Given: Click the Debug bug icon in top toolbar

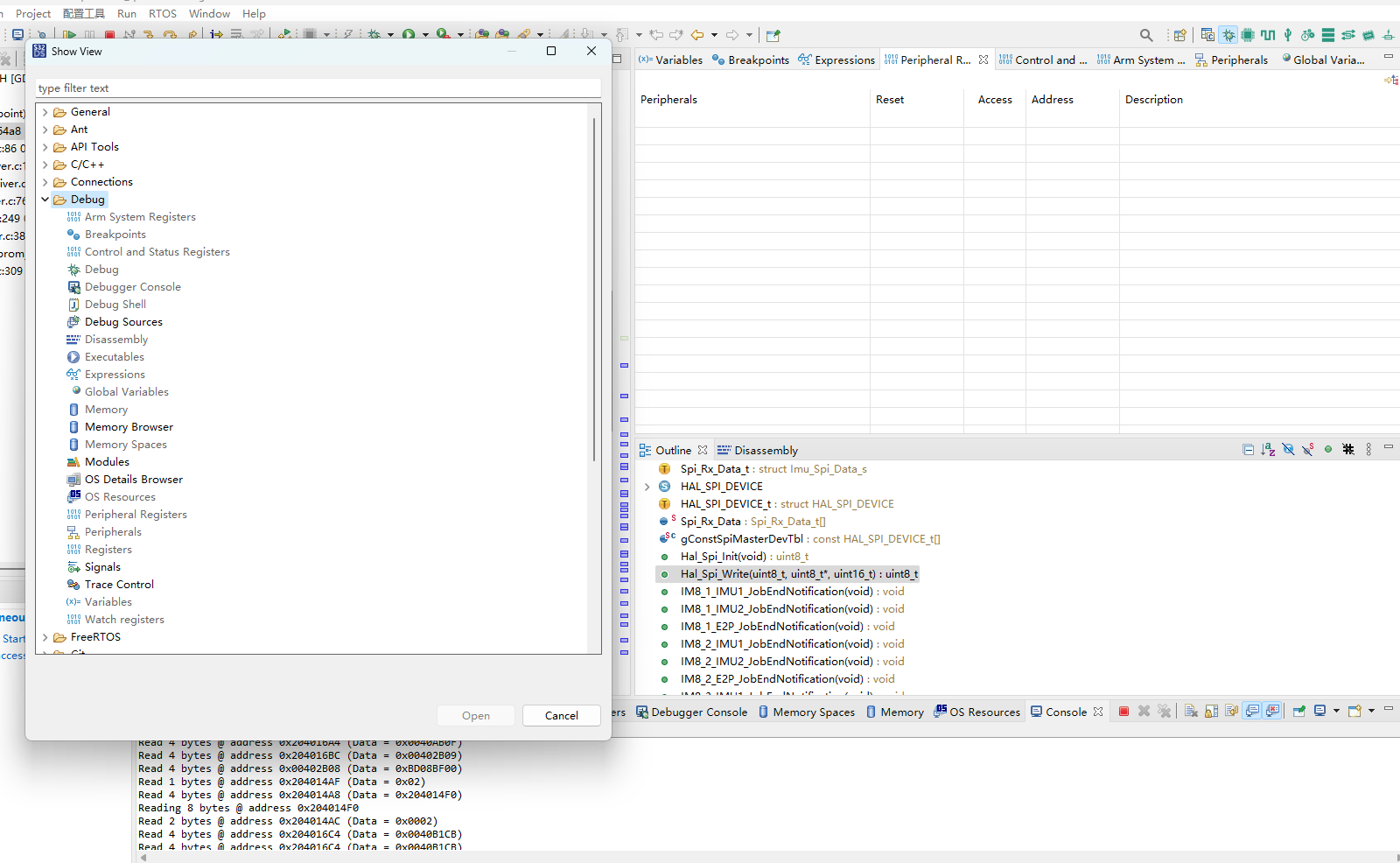Looking at the screenshot, I should coord(1228,35).
